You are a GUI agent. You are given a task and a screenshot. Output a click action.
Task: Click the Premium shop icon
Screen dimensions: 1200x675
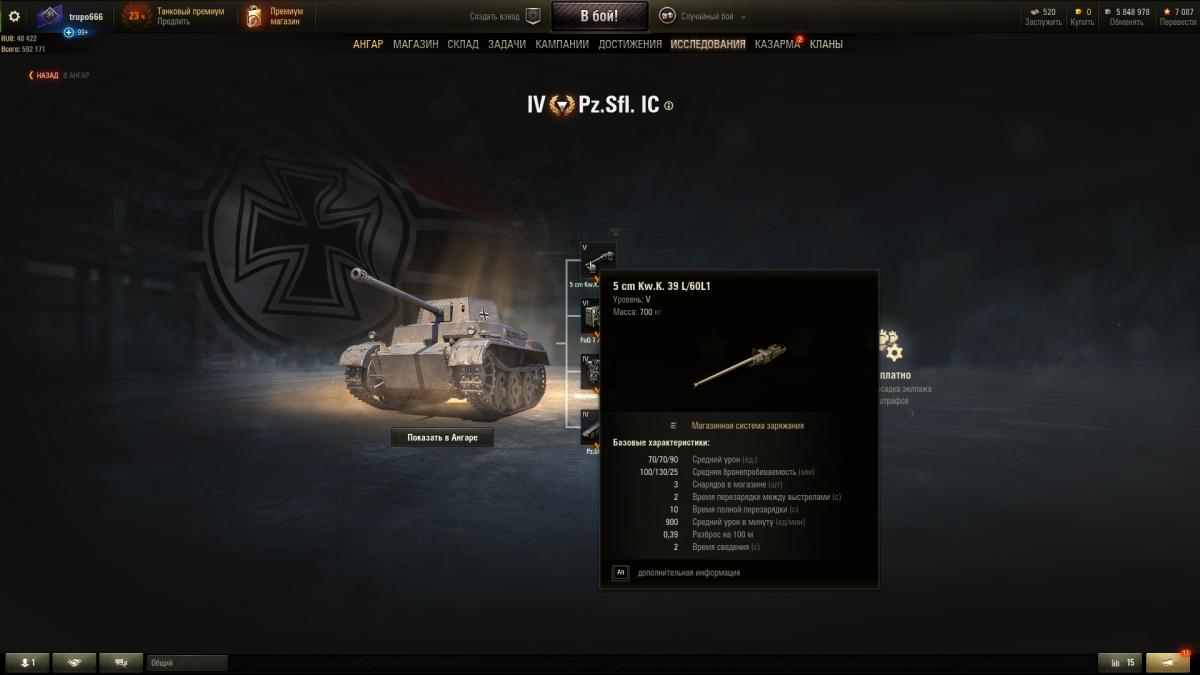[x=254, y=16]
